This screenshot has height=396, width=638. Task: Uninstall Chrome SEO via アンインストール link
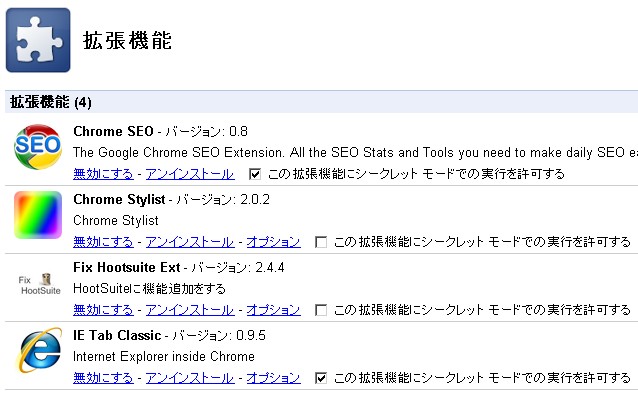pyautogui.click(x=190, y=174)
